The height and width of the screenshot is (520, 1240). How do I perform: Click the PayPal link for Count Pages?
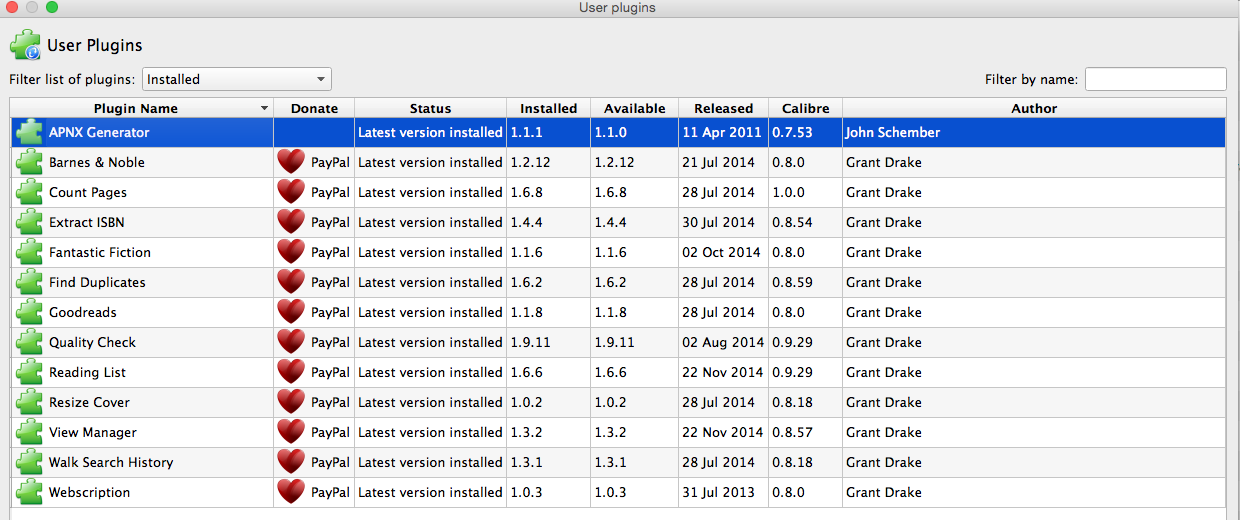coord(330,192)
